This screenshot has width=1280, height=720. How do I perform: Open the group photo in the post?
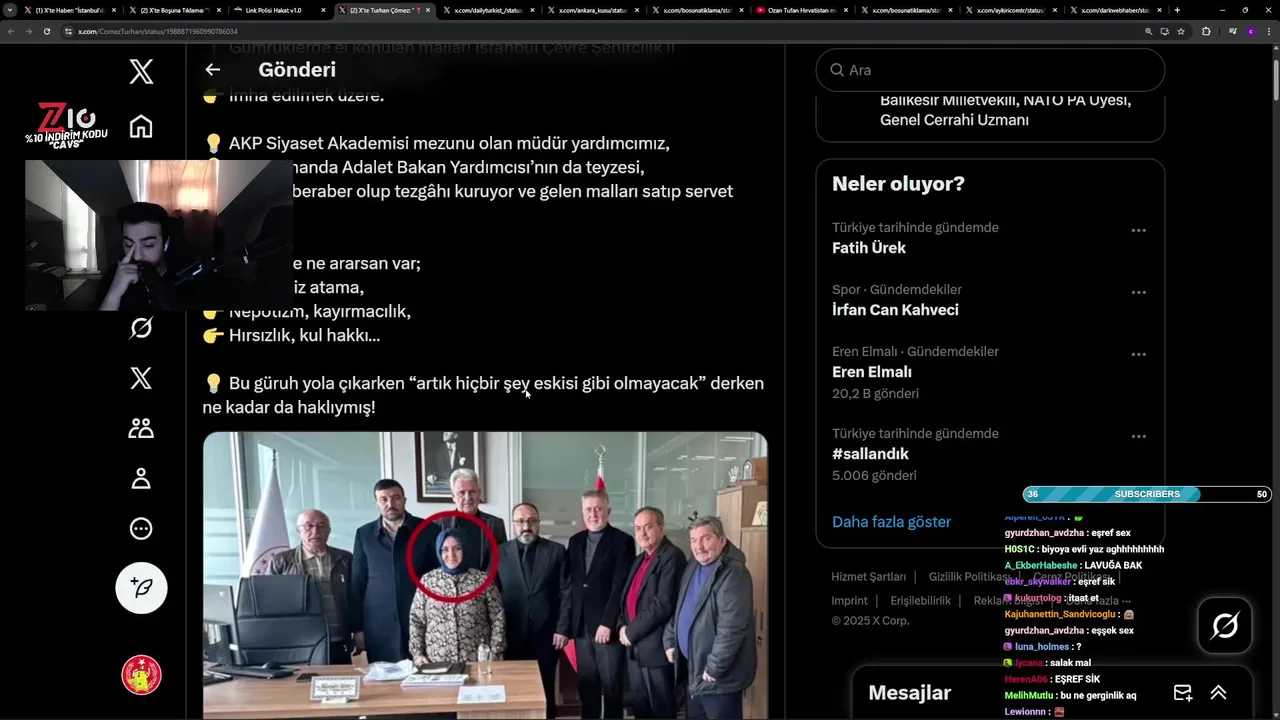pos(485,575)
